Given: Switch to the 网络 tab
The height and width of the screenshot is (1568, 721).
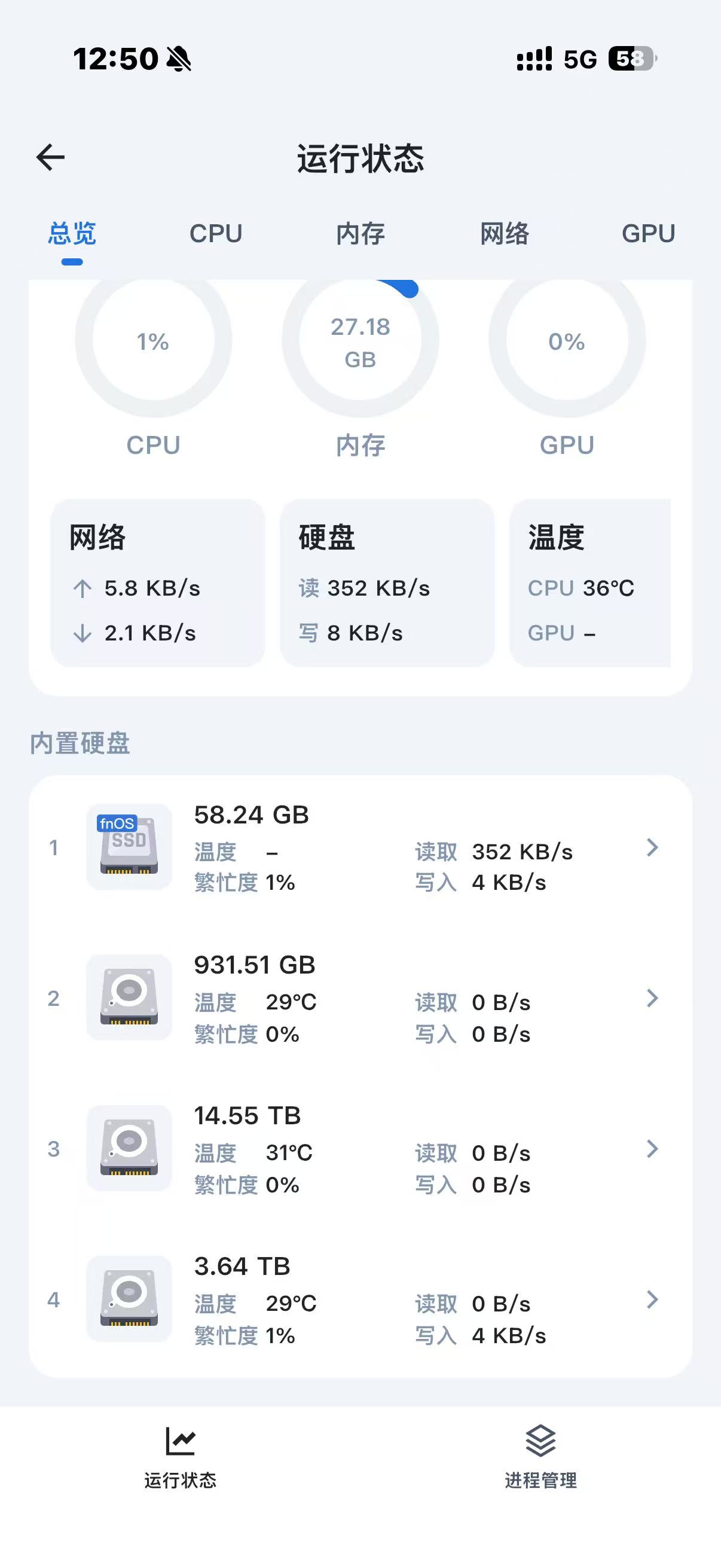Looking at the screenshot, I should pos(505,234).
